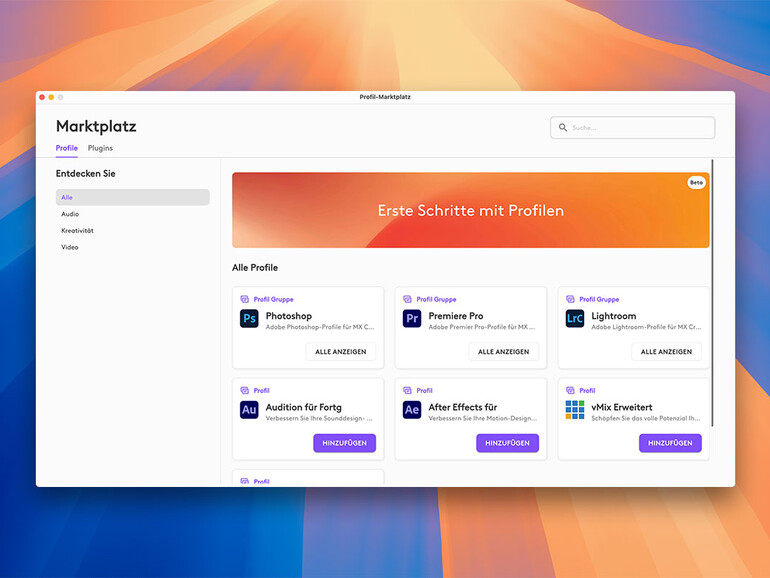Switch to the Profile tab
The width and height of the screenshot is (770, 578).
(66, 148)
